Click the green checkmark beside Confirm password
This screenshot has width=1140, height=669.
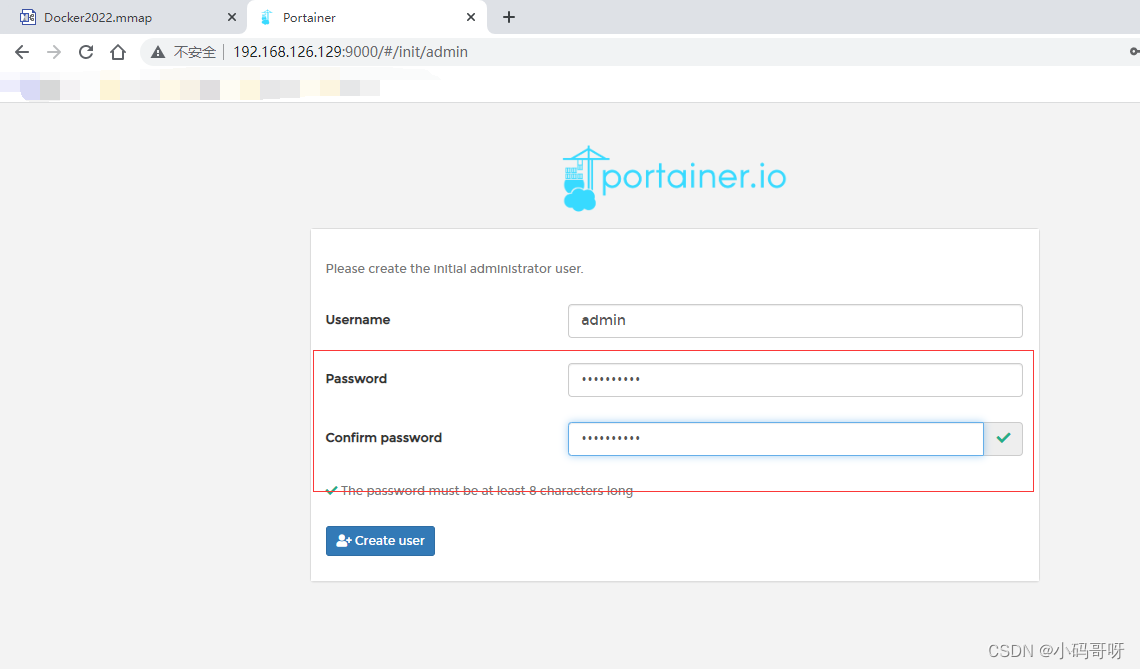pyautogui.click(x=1003, y=438)
